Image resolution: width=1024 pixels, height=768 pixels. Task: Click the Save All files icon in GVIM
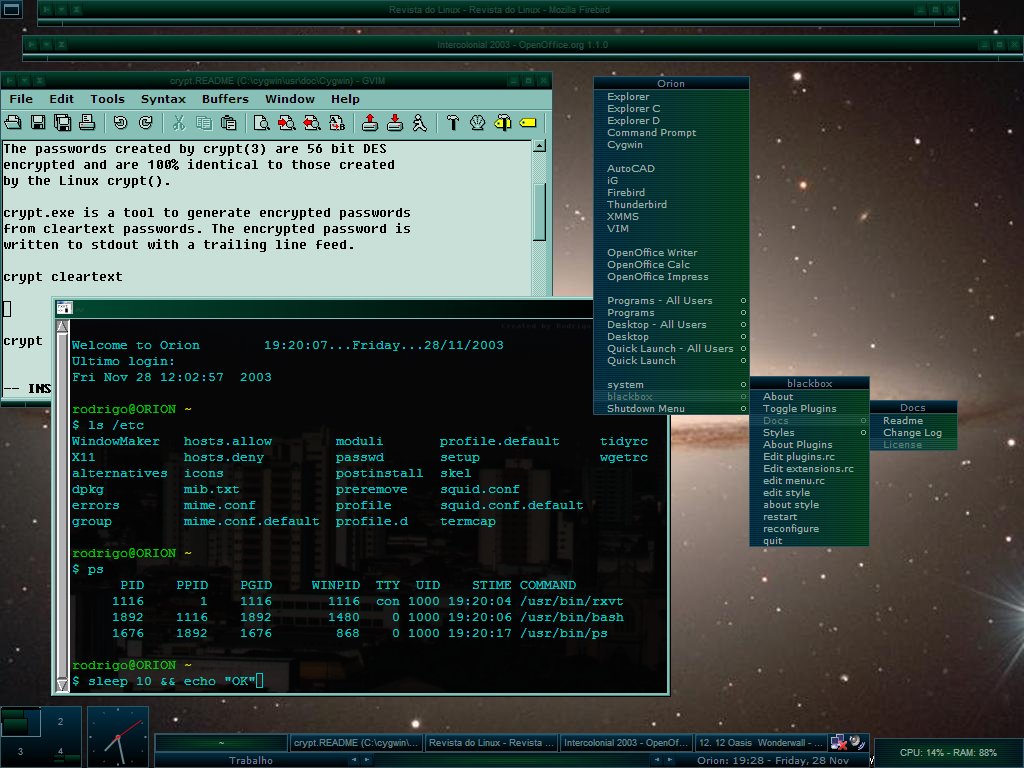tap(63, 123)
